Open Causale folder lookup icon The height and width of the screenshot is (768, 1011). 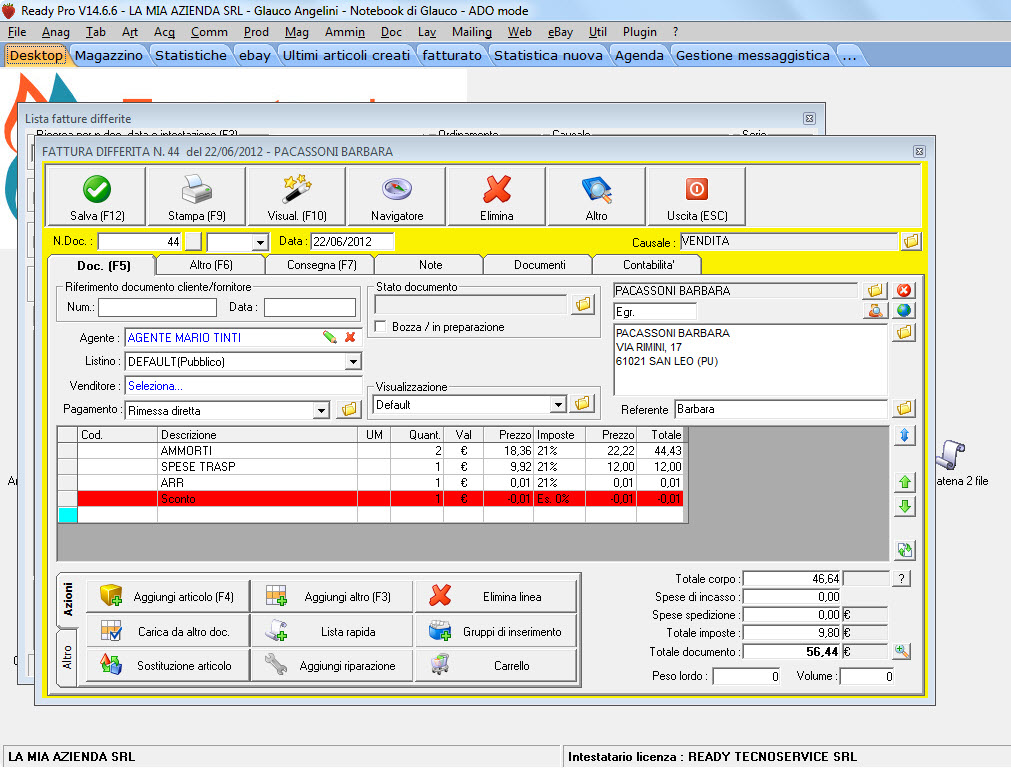910,242
